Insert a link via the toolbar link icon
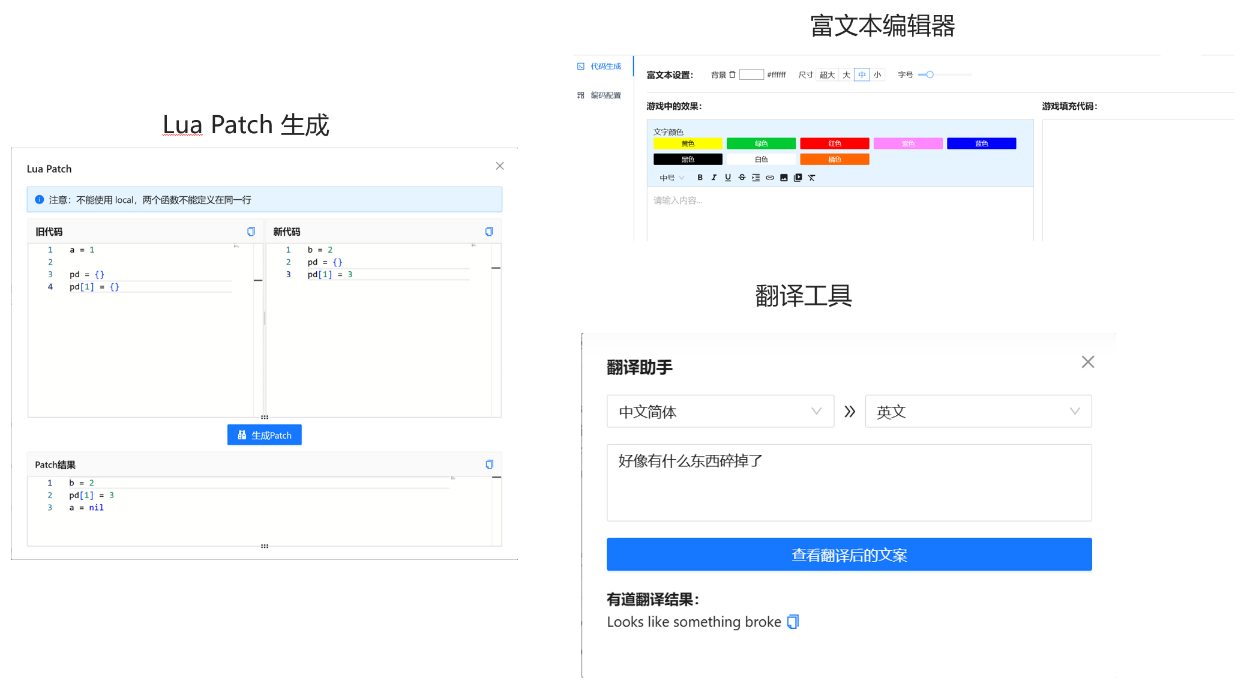This screenshot has height=681, width=1244. point(769,178)
